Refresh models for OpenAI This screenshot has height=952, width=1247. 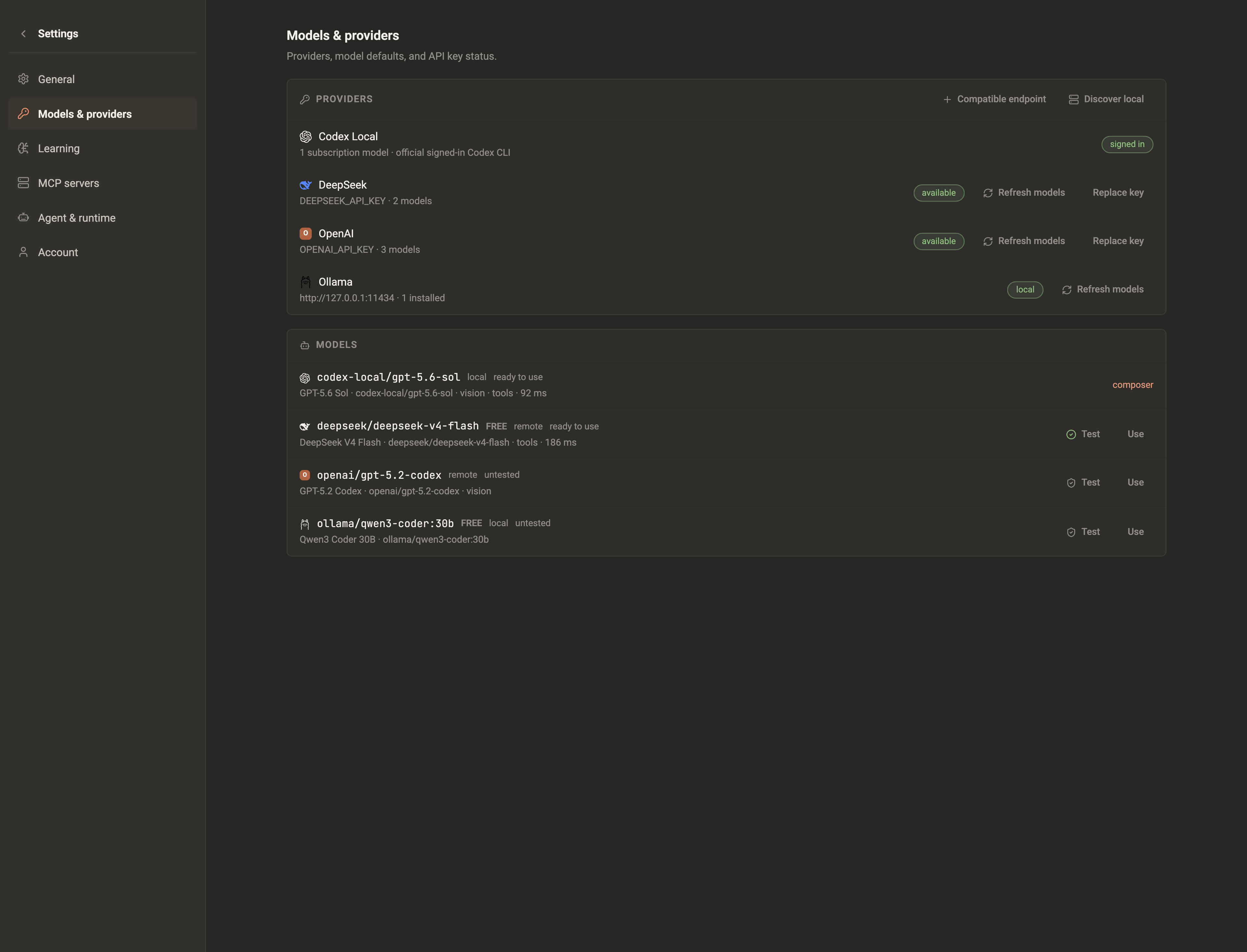[1024, 241]
